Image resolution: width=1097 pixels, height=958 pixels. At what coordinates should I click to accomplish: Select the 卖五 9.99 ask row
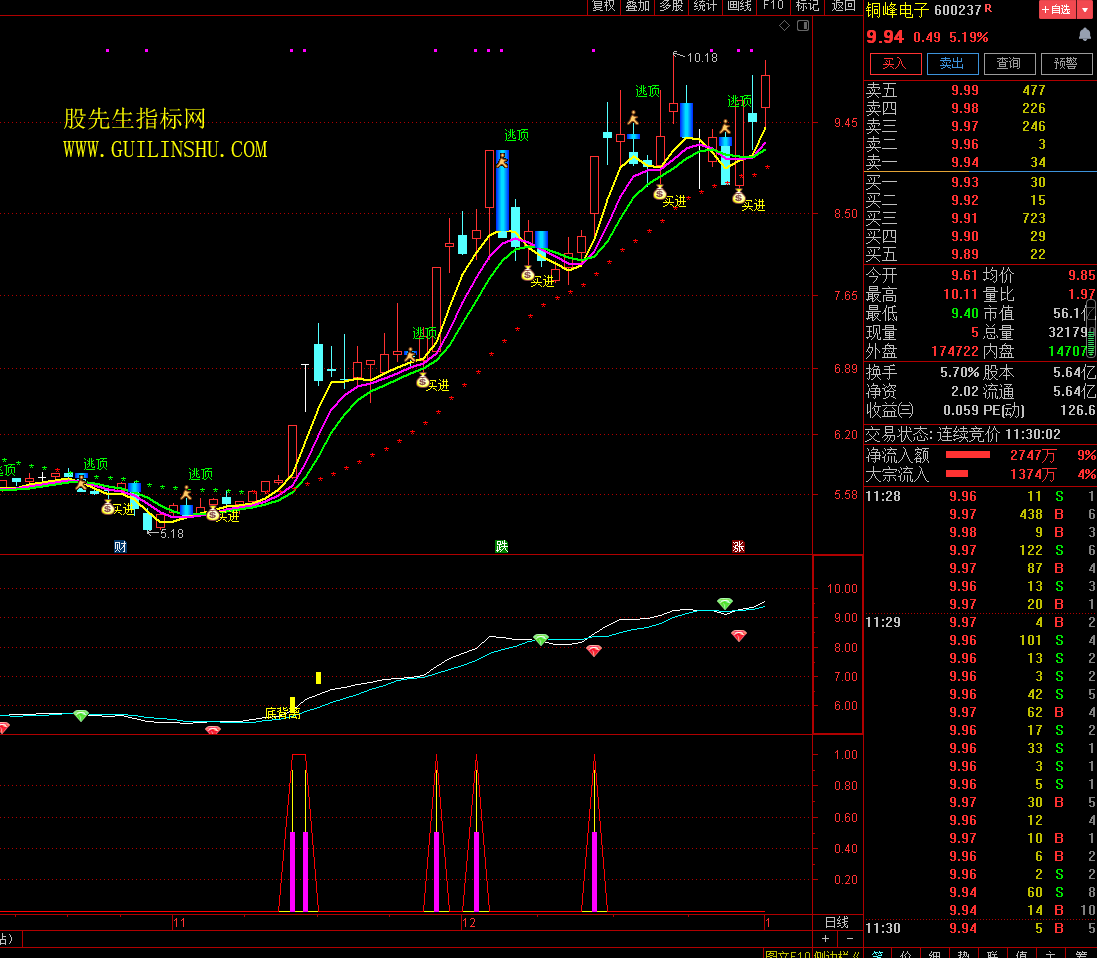[x=979, y=90]
